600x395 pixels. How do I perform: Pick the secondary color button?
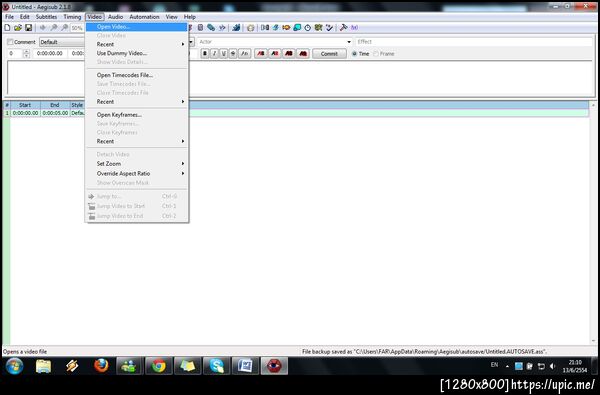point(275,54)
